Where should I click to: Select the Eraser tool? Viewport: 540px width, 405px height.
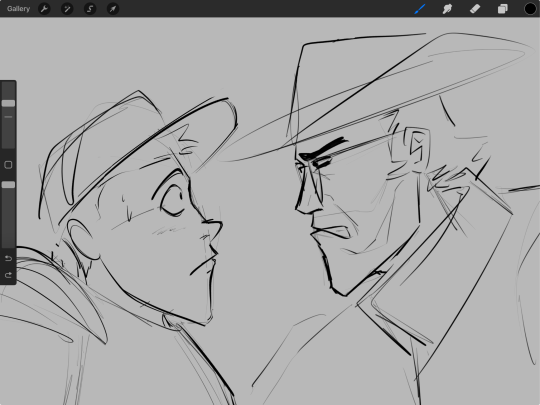475,9
